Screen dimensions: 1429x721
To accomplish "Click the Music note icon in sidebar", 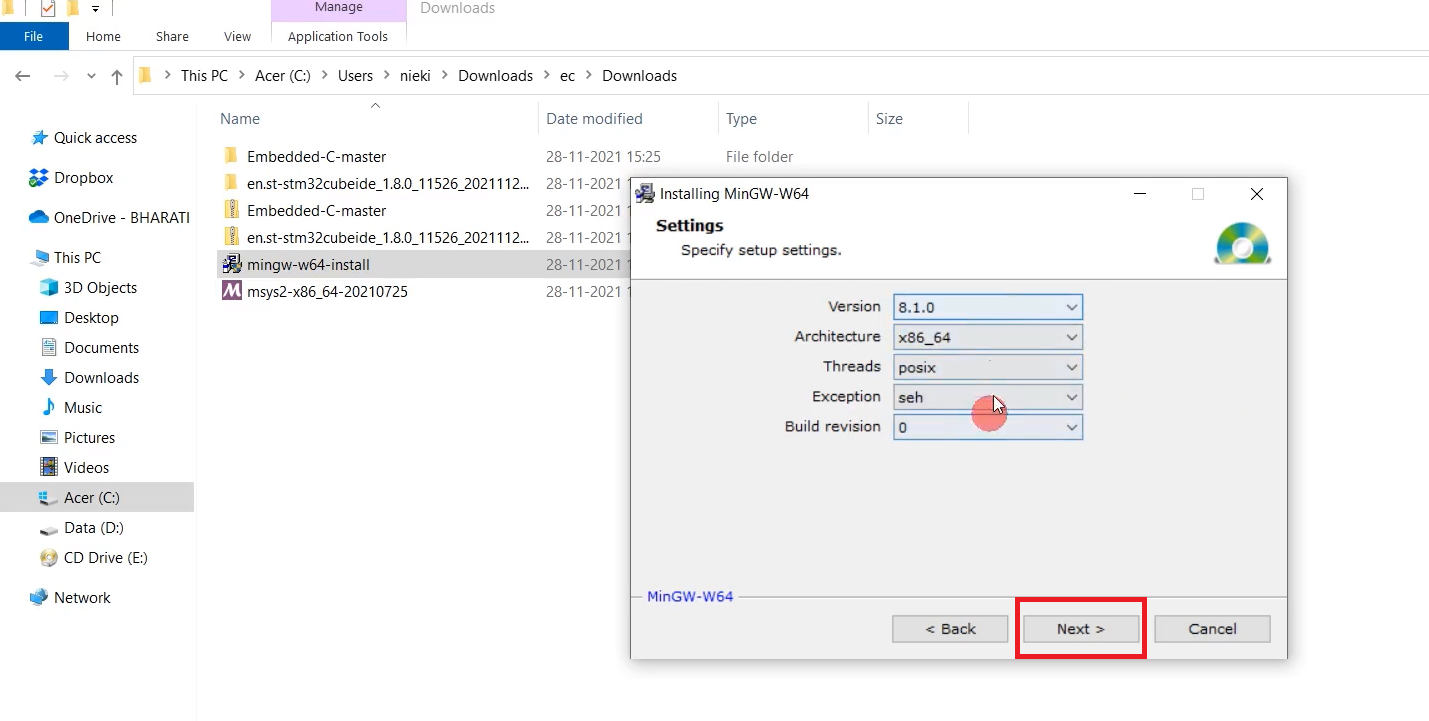I will pos(48,408).
